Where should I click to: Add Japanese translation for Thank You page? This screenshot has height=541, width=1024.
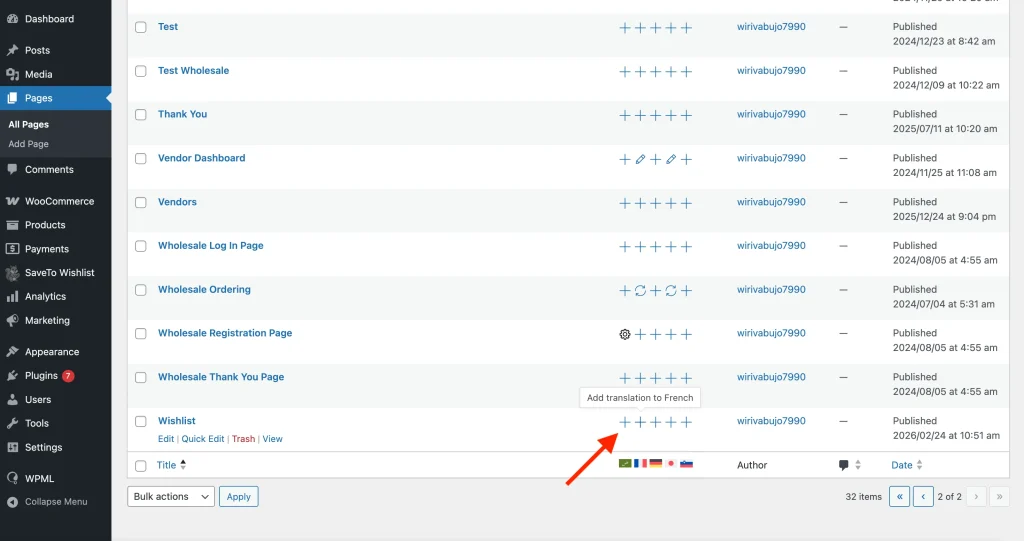click(671, 116)
